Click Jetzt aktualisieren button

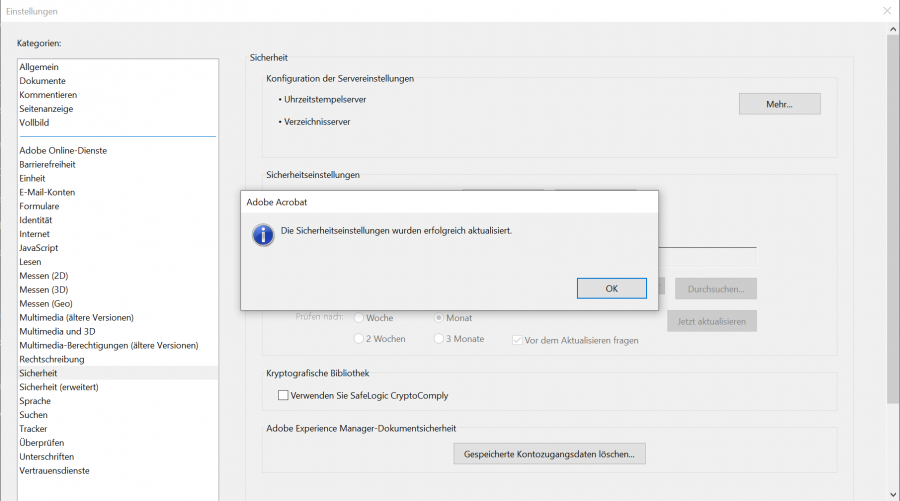(711, 321)
